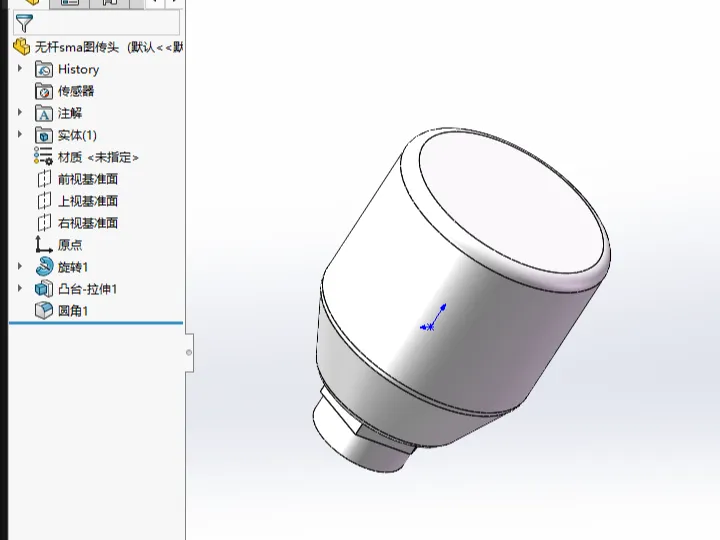The height and width of the screenshot is (540, 720).
Task: Click the 实体(1) solid bodies icon
Action: pos(44,135)
